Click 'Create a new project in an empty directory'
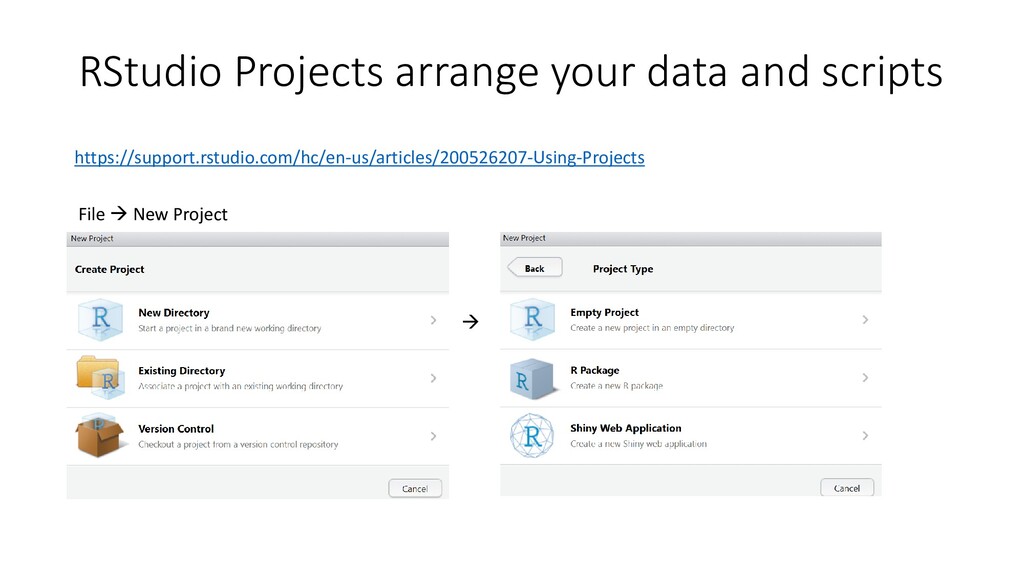Screen dimensions: 1024x576 click(x=652, y=328)
